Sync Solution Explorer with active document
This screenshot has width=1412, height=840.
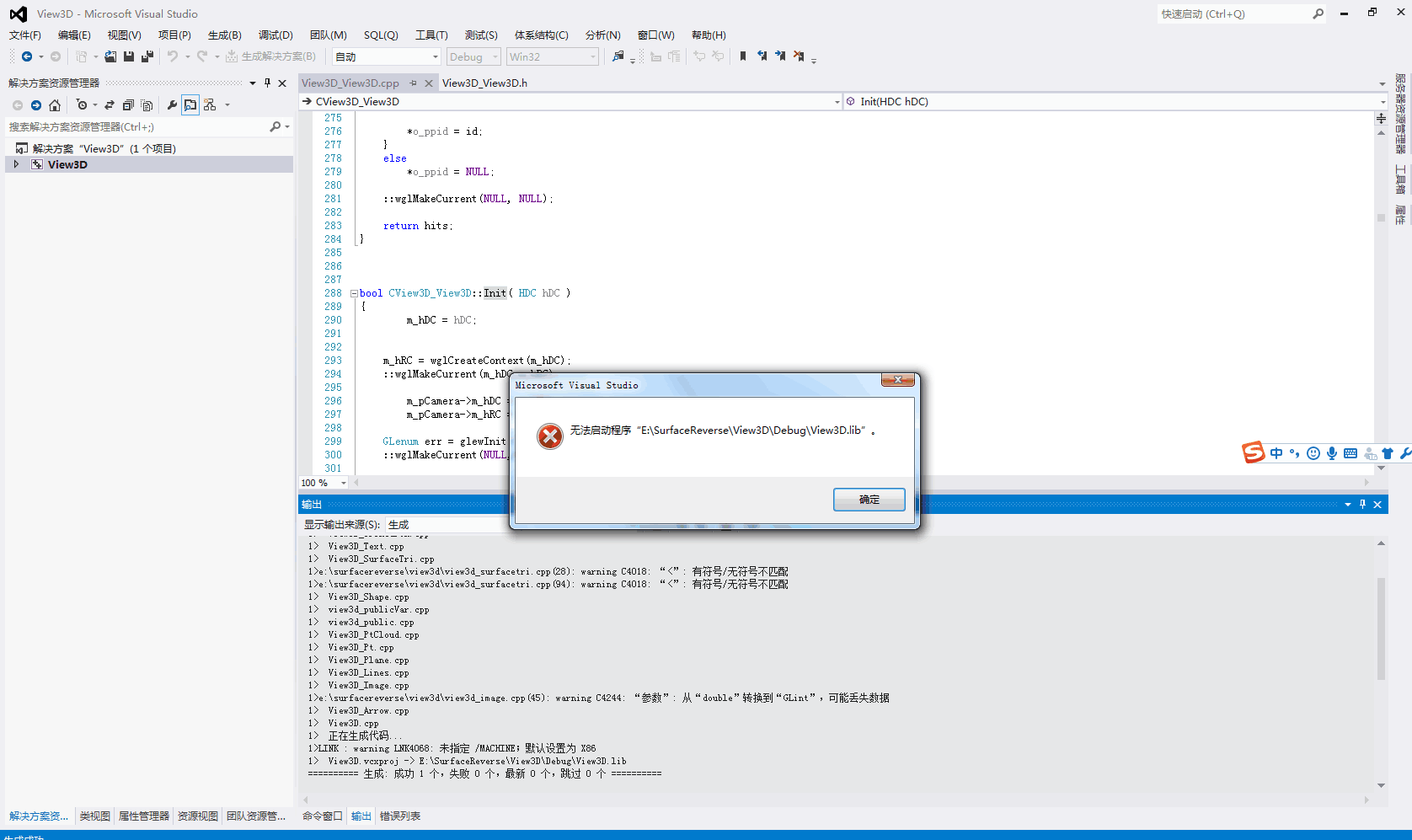(110, 105)
